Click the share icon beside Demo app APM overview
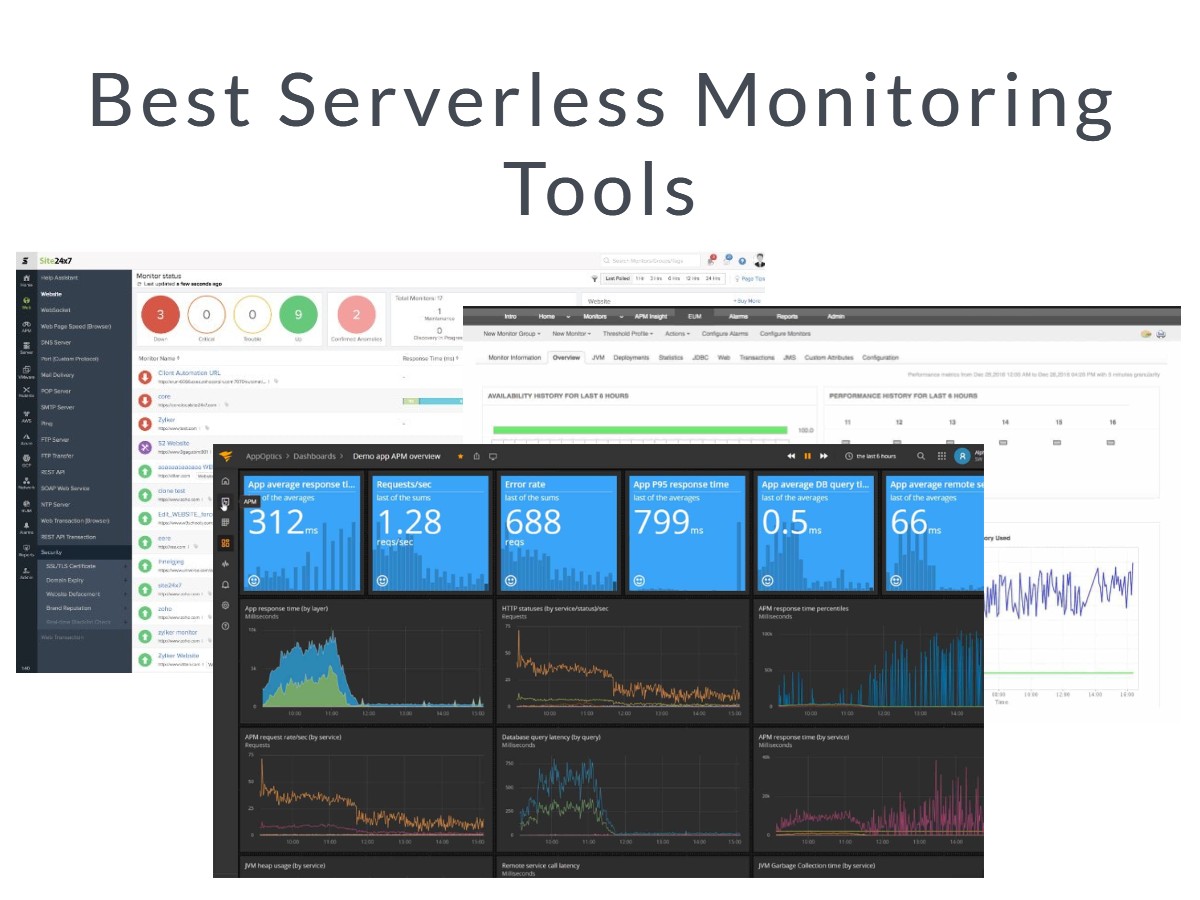Screen dimensions: 1200x900 [477, 457]
